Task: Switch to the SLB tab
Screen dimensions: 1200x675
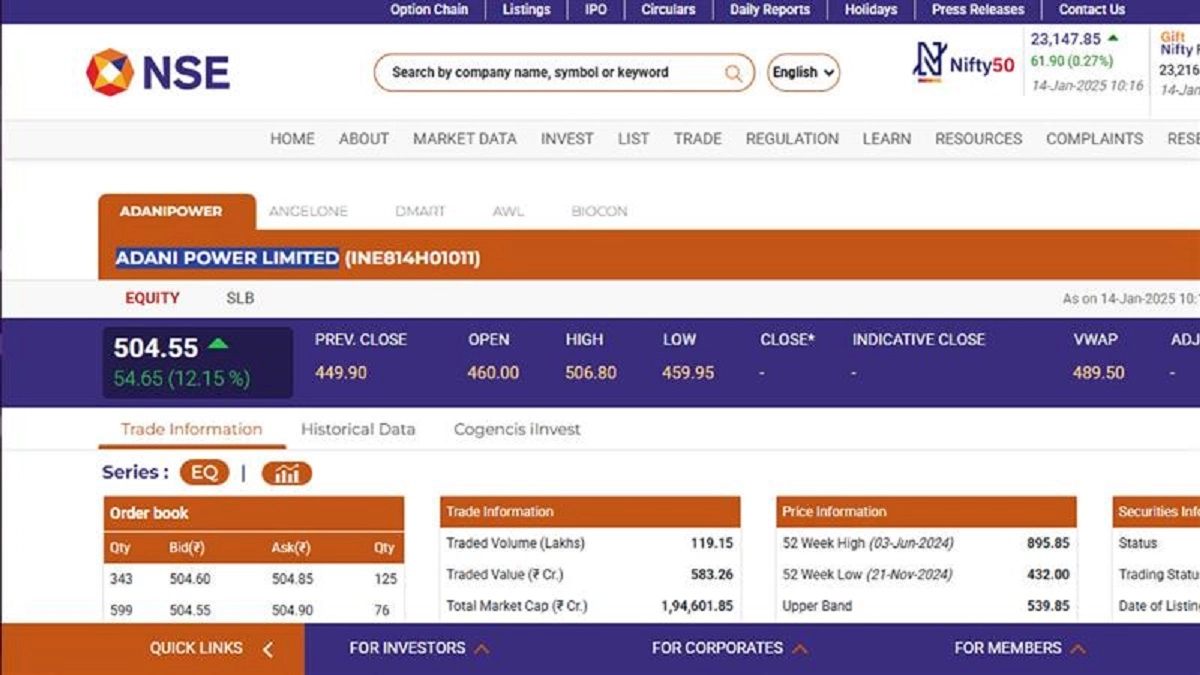Action: [x=240, y=298]
